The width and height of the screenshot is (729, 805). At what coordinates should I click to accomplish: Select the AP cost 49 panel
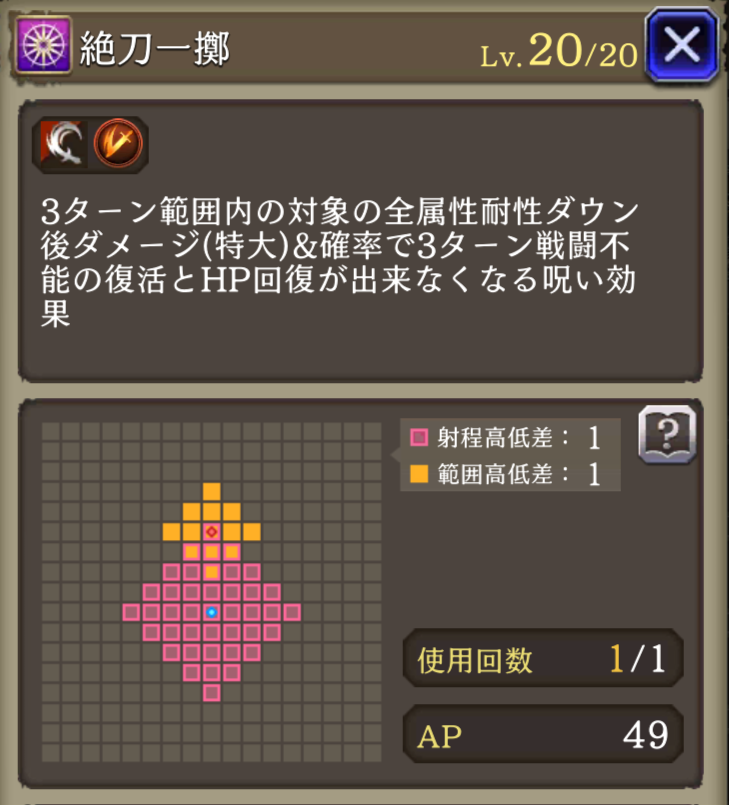pos(543,735)
